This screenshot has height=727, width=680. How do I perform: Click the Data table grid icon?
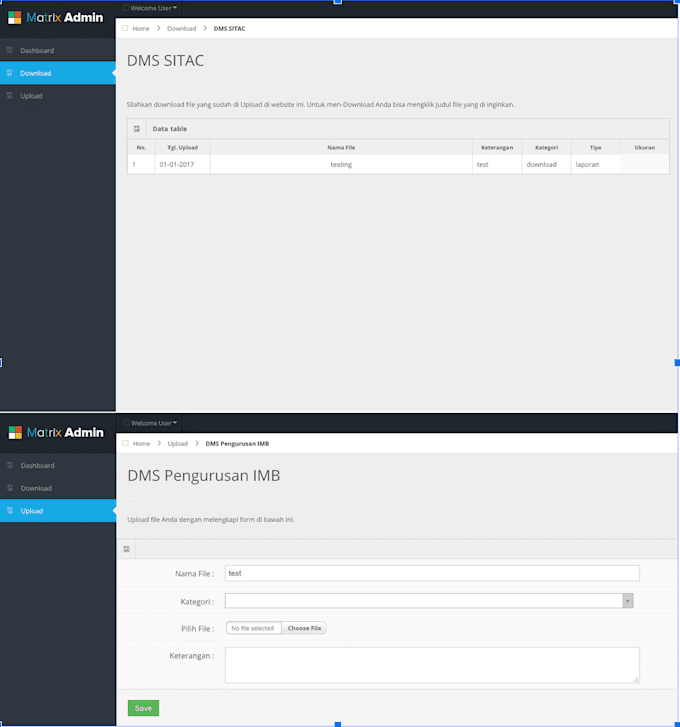tap(137, 129)
